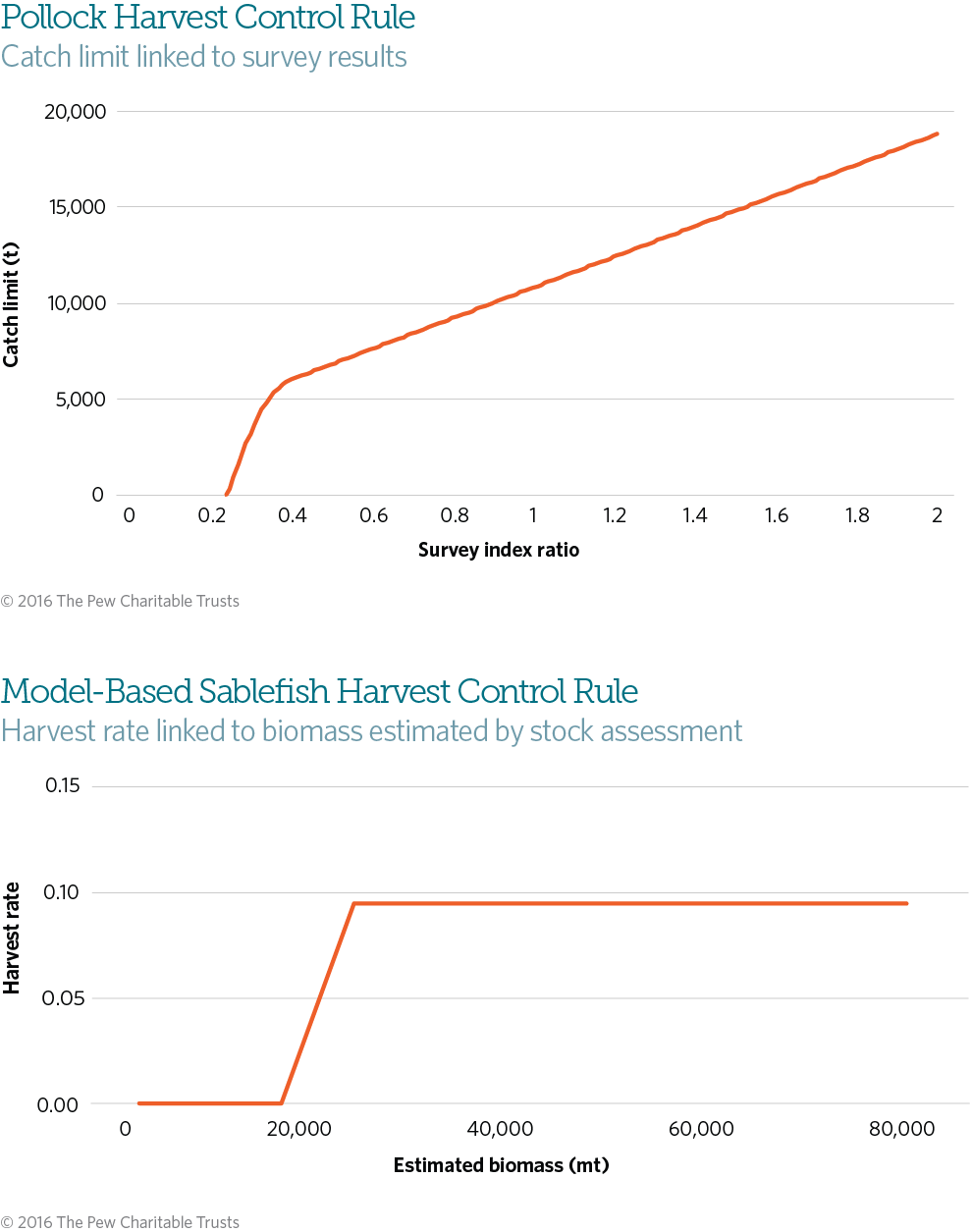
Task: Click the subtitle 'Harvest rate linked to biomass estimated by stock assessment'
Action: point(372,731)
